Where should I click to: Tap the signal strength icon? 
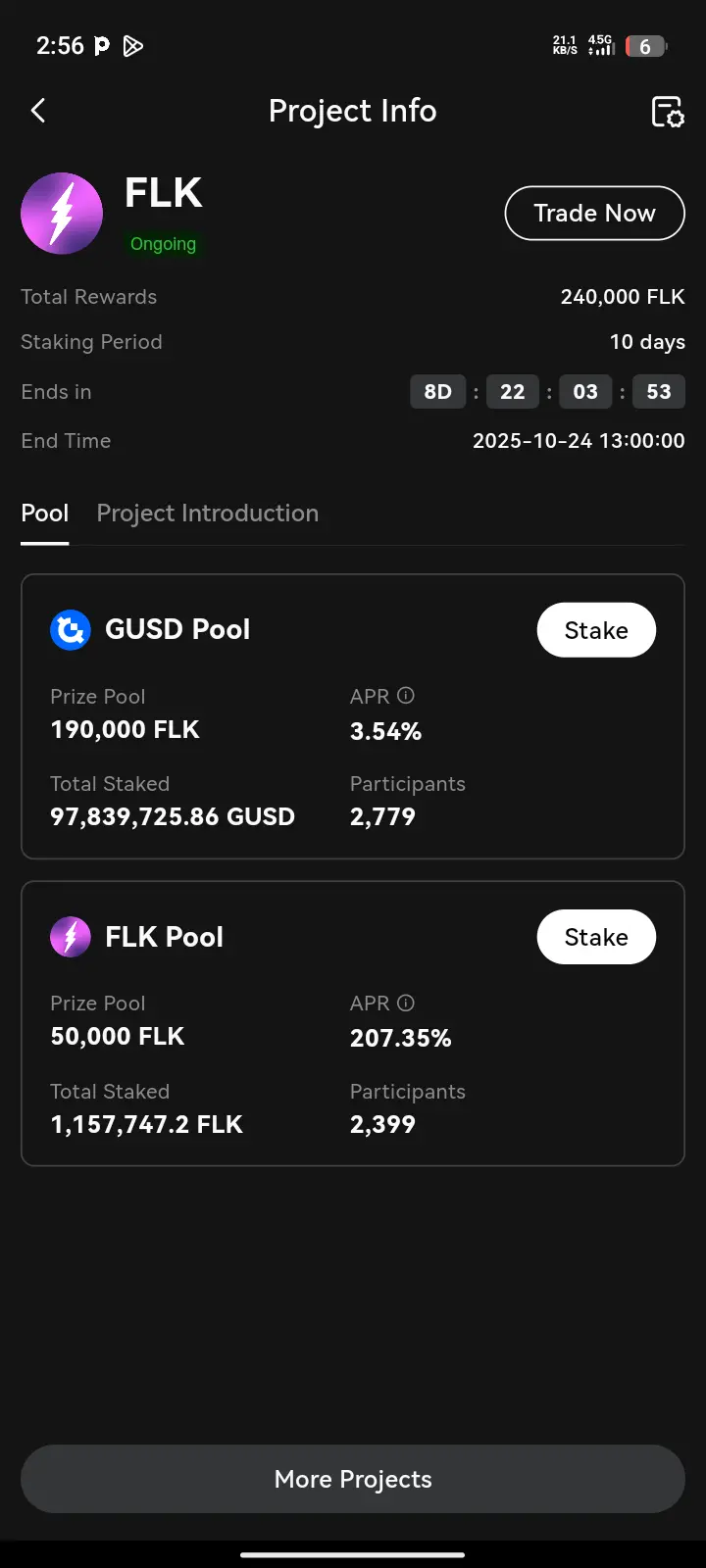[x=601, y=46]
